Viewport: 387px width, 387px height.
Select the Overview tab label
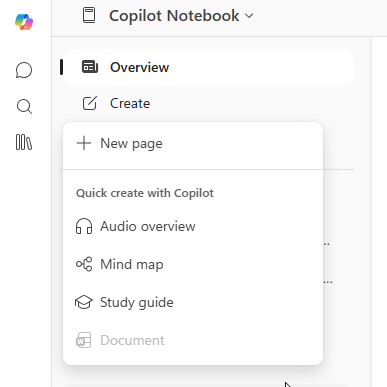[x=140, y=67]
